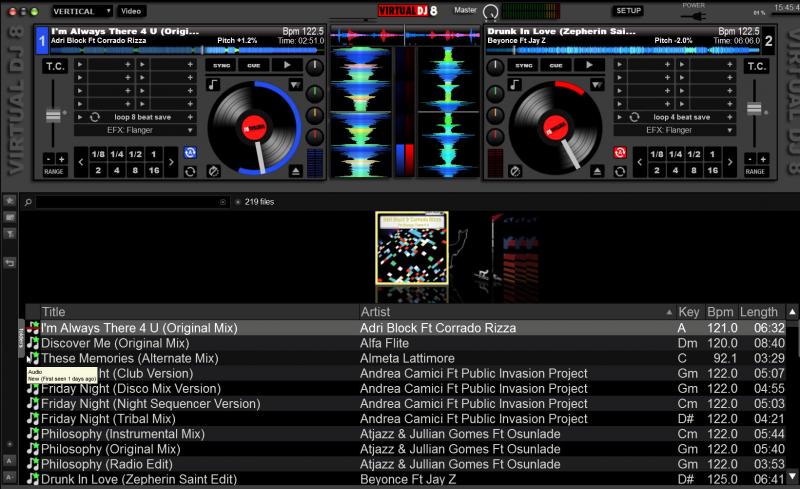Image resolution: width=800 pixels, height=489 pixels.
Task: Click the pitch slider handle on deck 2
Action: tap(754, 109)
